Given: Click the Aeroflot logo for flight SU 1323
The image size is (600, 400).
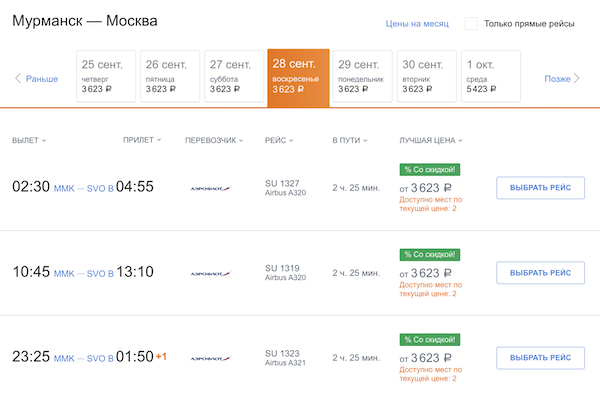Looking at the screenshot, I should coord(210,357).
